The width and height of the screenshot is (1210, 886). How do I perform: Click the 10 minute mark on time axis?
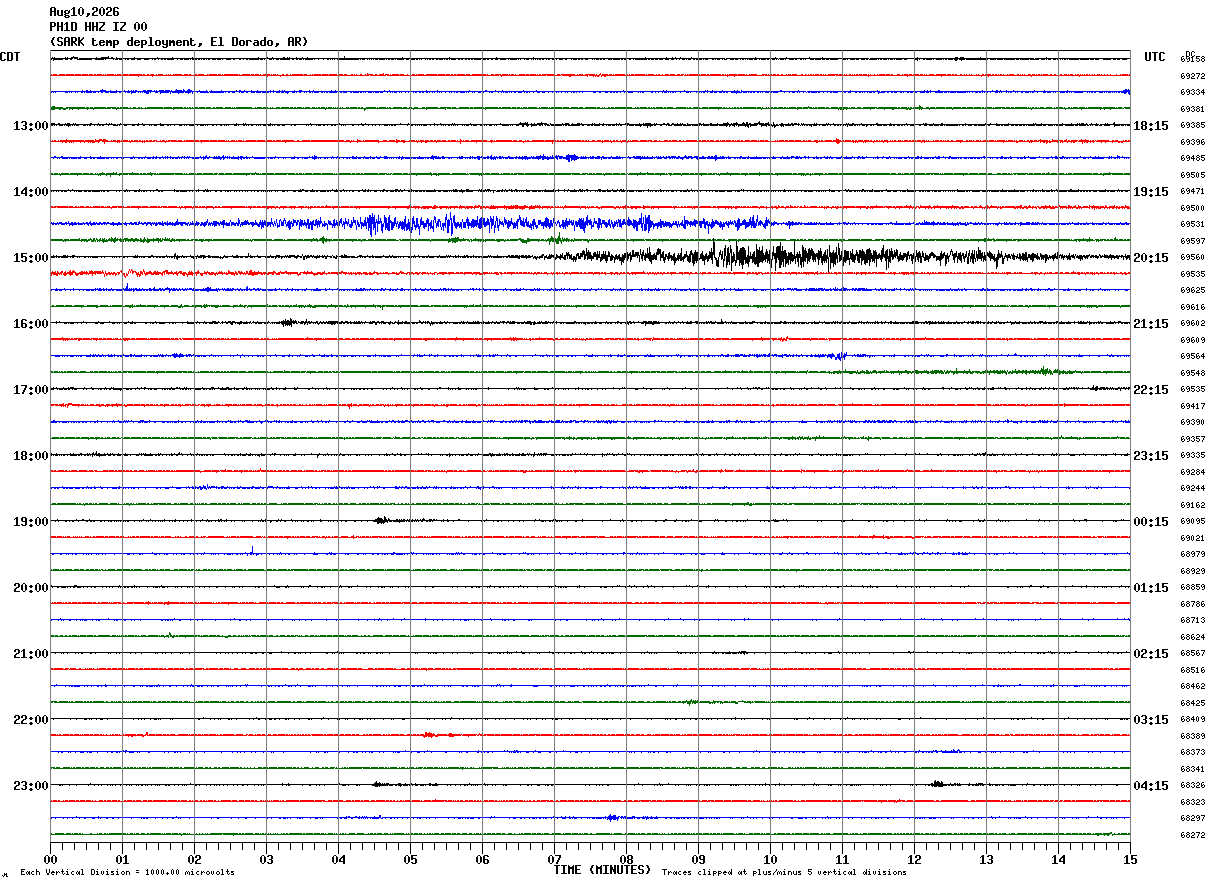point(770,860)
